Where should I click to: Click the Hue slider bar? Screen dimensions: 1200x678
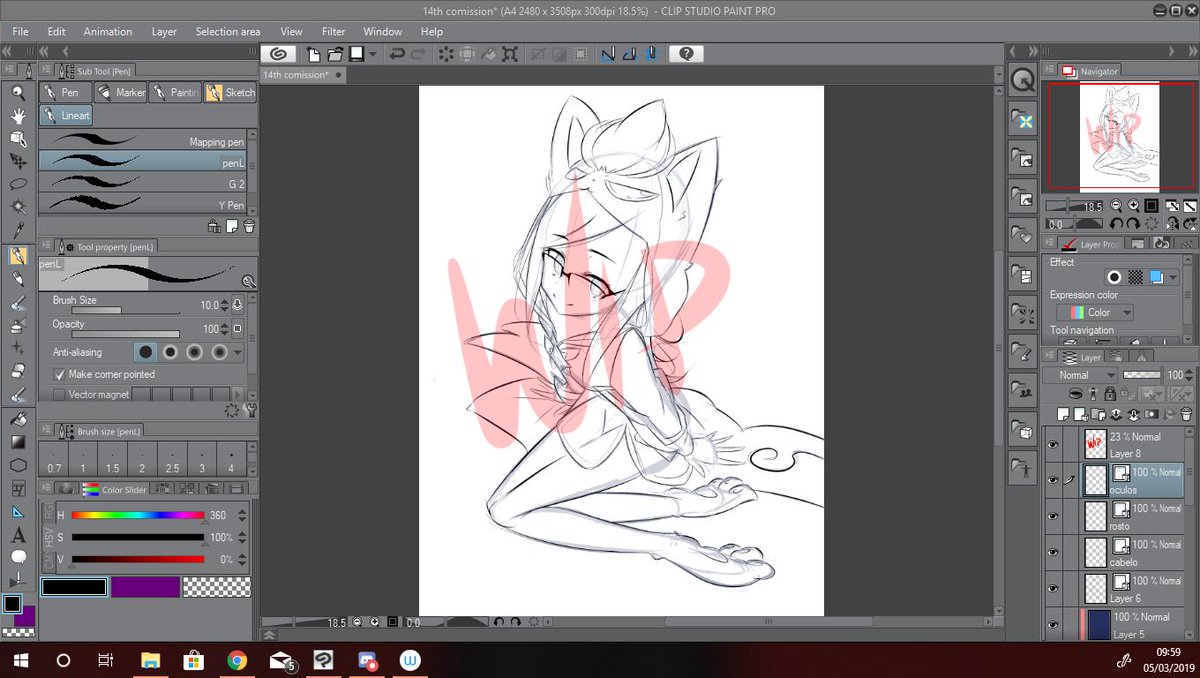(x=137, y=516)
